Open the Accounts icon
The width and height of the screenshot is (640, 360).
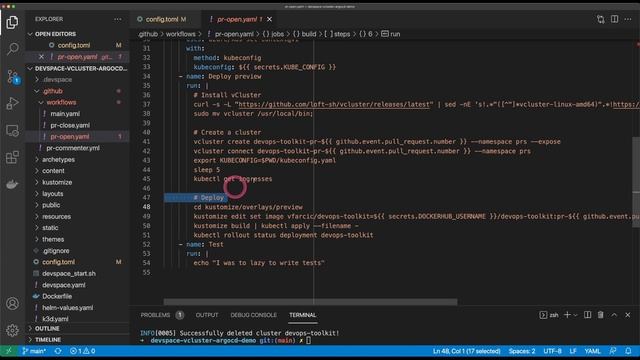12,304
